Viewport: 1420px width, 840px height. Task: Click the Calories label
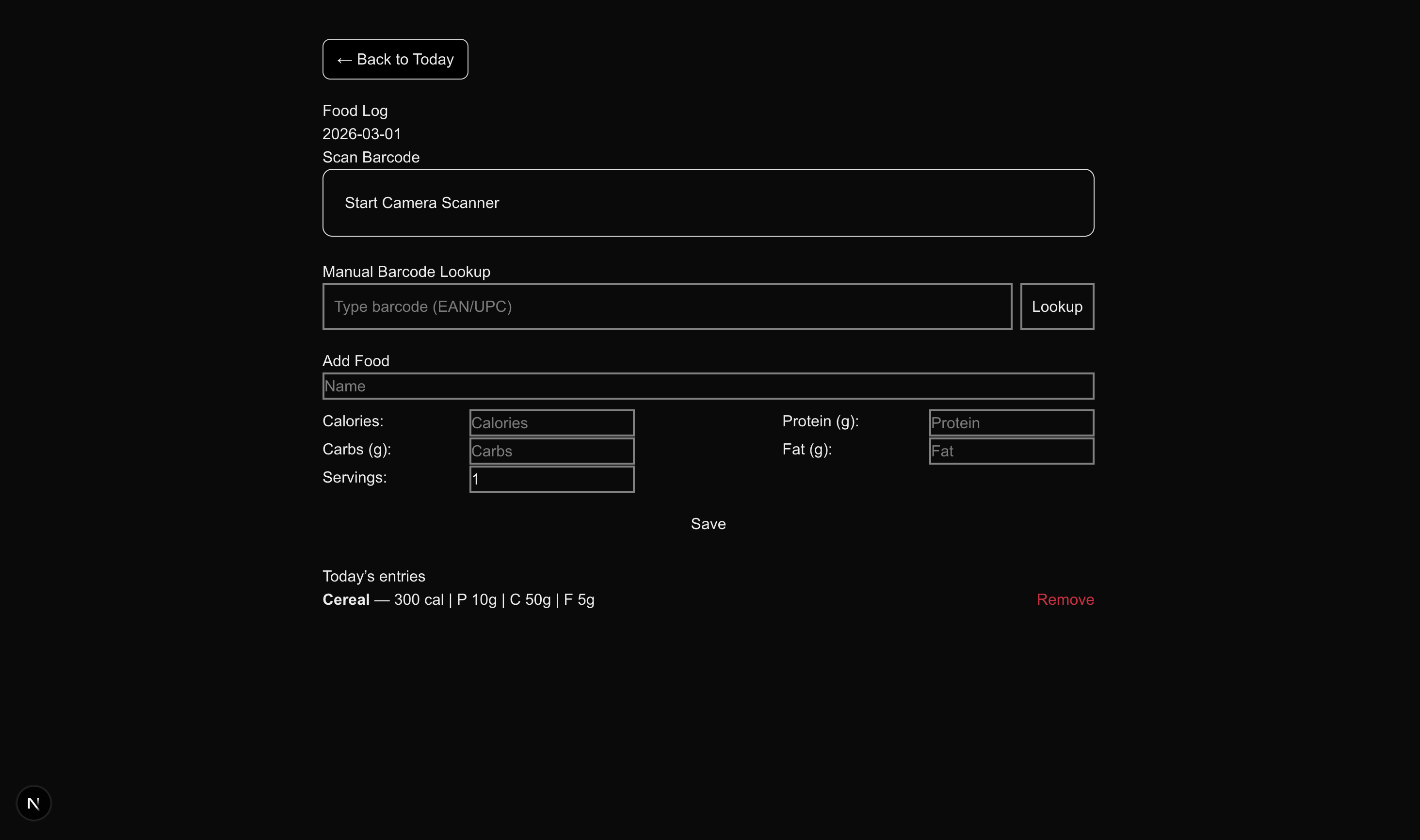point(353,421)
